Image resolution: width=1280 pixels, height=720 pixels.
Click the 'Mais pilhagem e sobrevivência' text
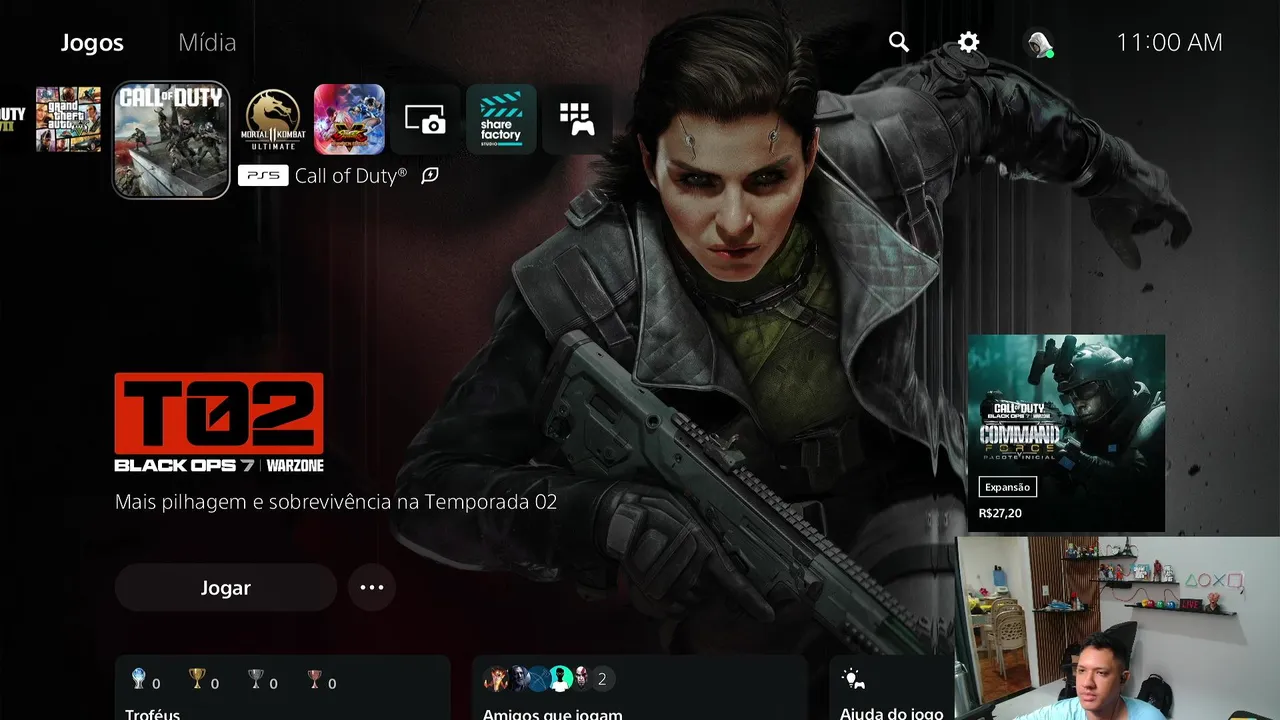(x=336, y=502)
